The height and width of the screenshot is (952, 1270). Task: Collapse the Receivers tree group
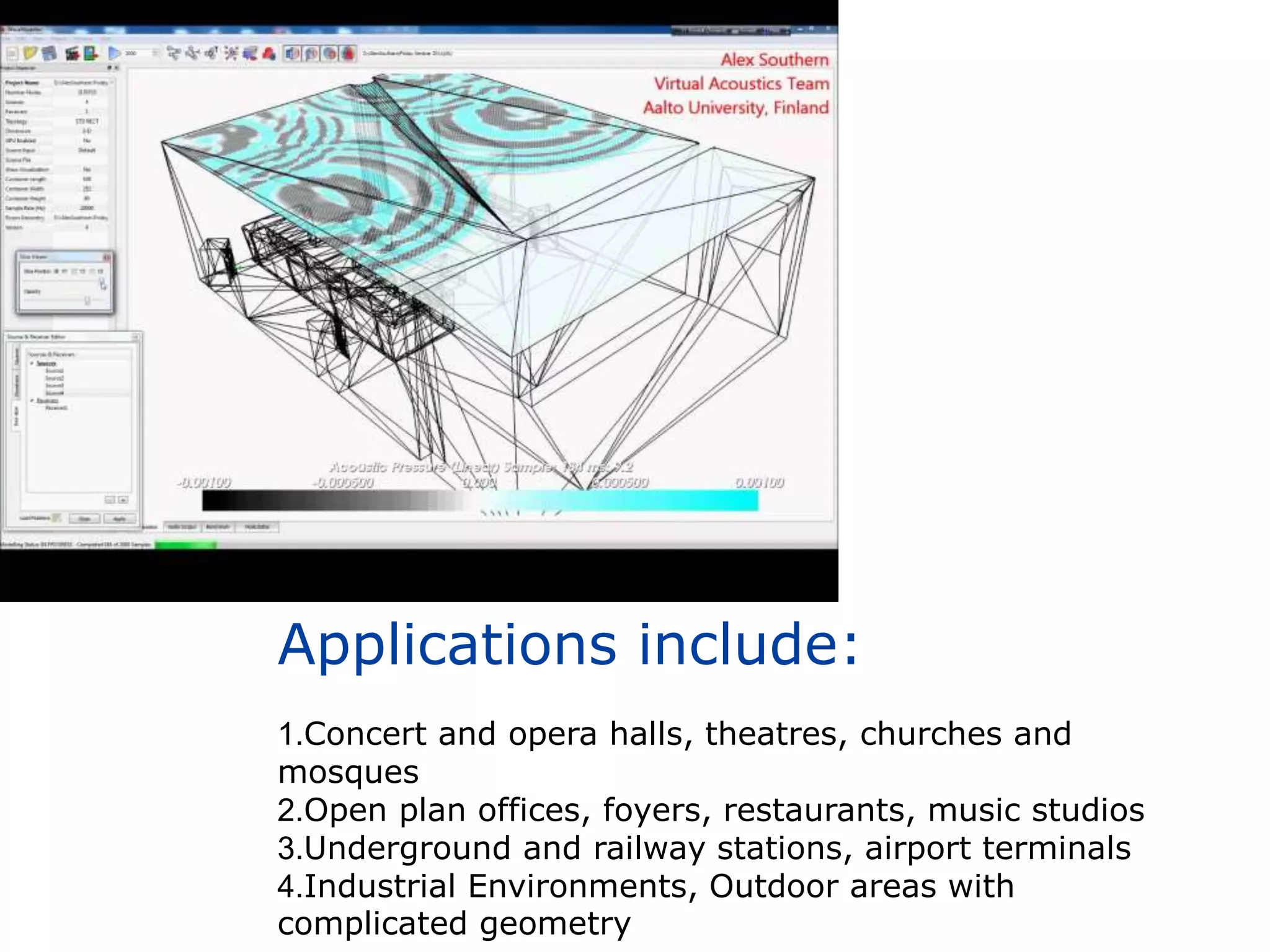tap(32, 400)
